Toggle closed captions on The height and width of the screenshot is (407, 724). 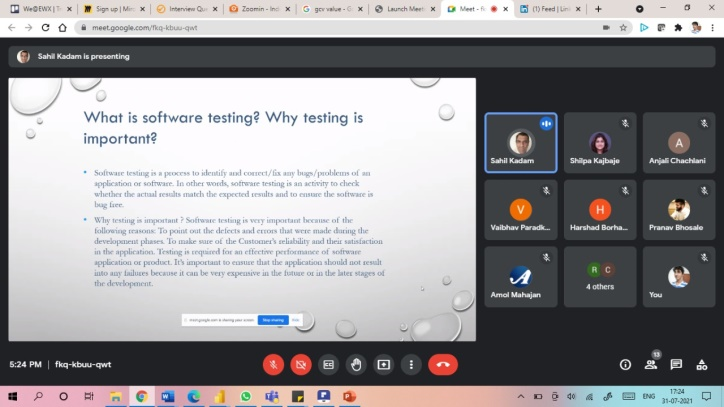[x=328, y=365]
